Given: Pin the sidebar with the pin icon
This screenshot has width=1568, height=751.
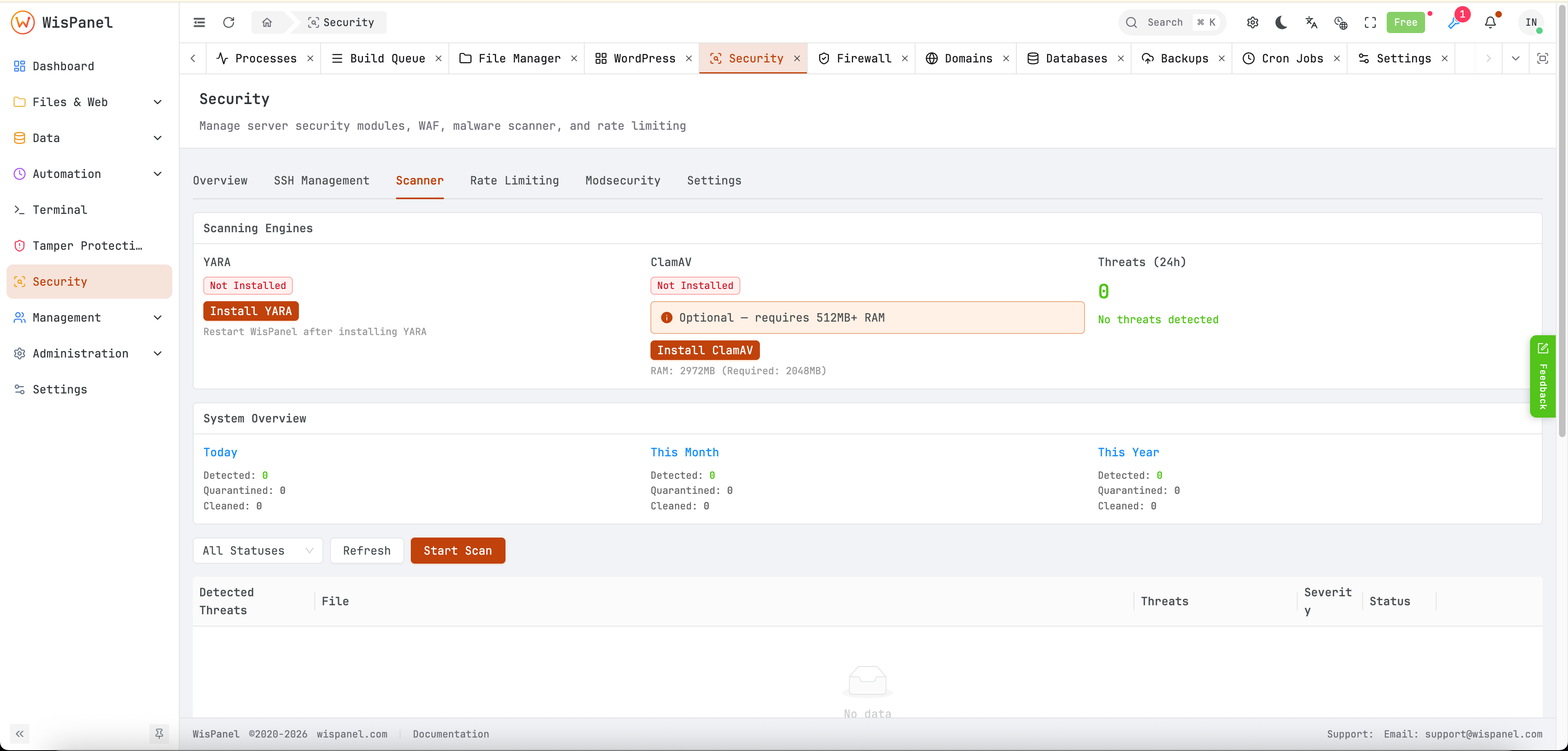Looking at the screenshot, I should tap(159, 733).
